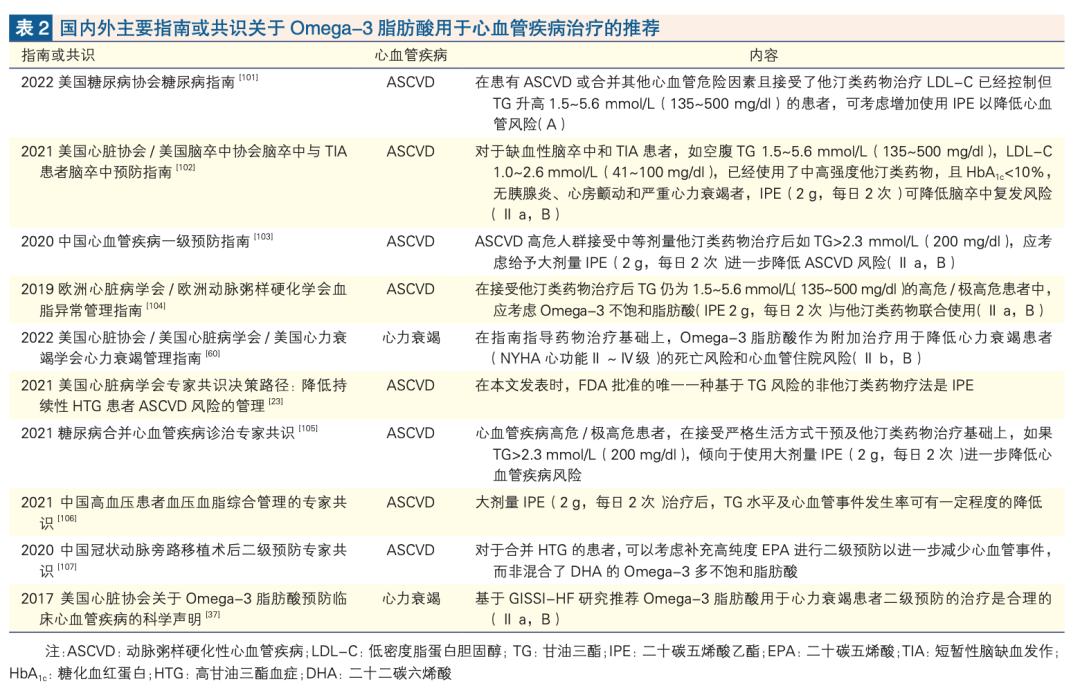Click '心力衰竭' cell in 2017 Omega-3 statement row

411,599
